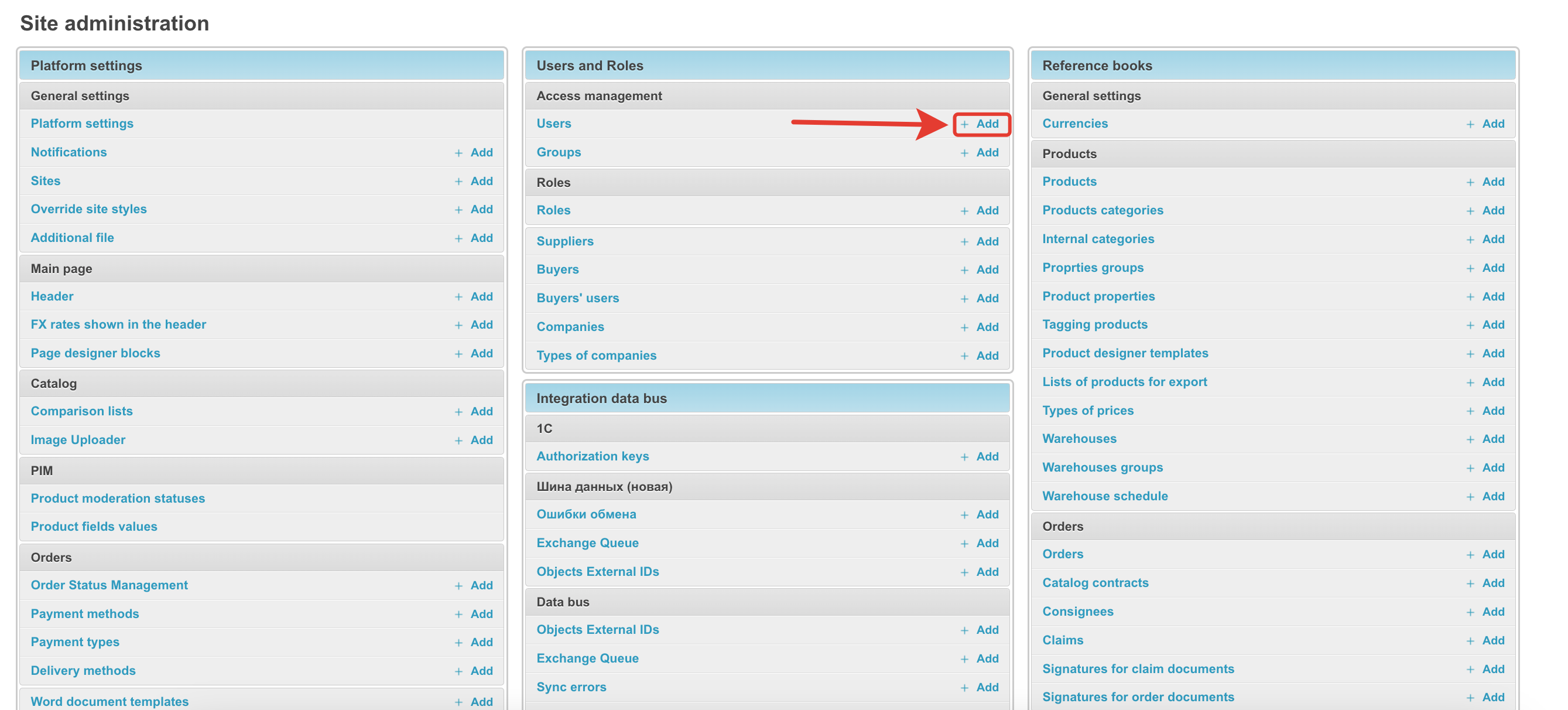
Task: Open the Users link
Action: point(554,124)
